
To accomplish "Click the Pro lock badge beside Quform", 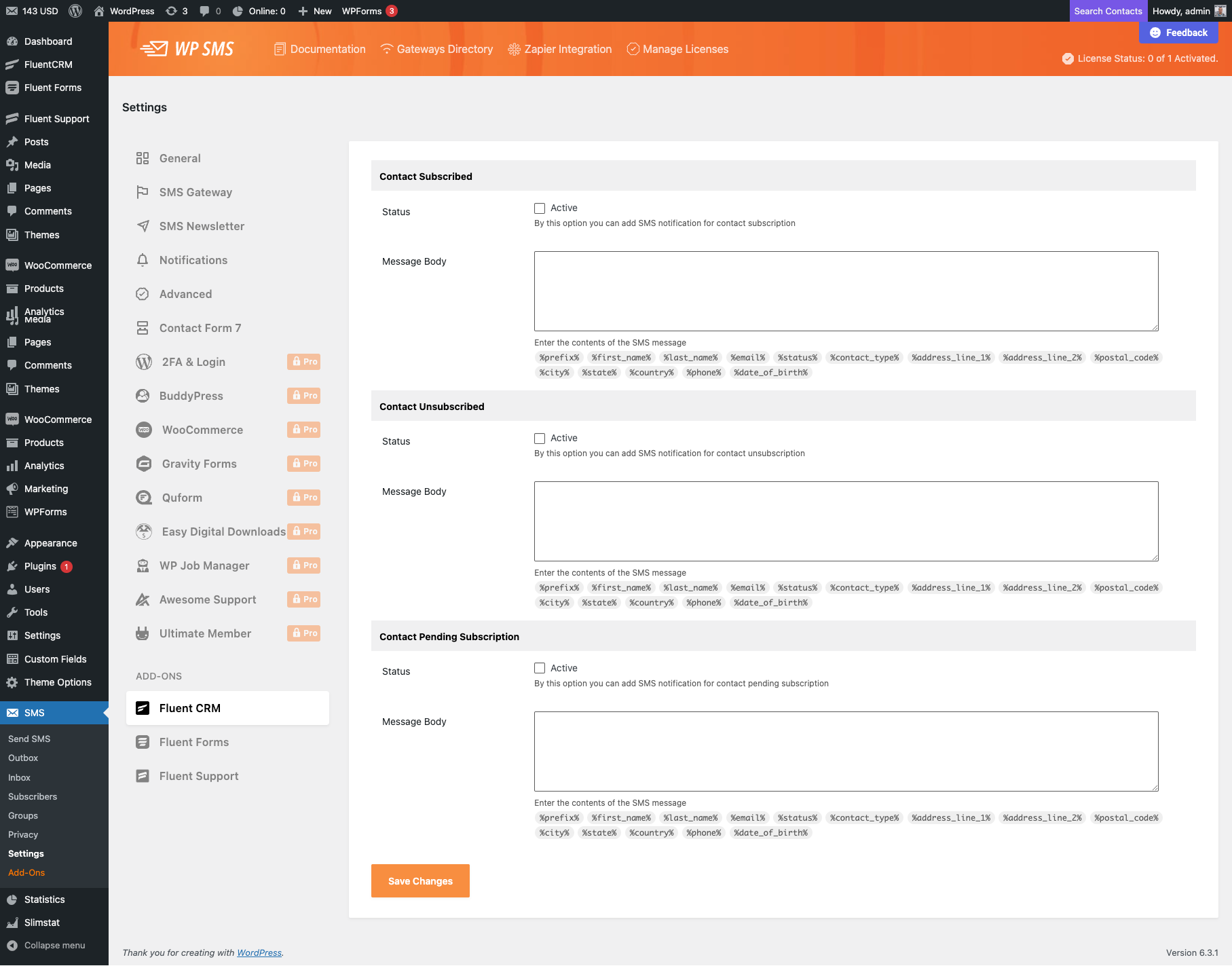I will pyautogui.click(x=304, y=498).
